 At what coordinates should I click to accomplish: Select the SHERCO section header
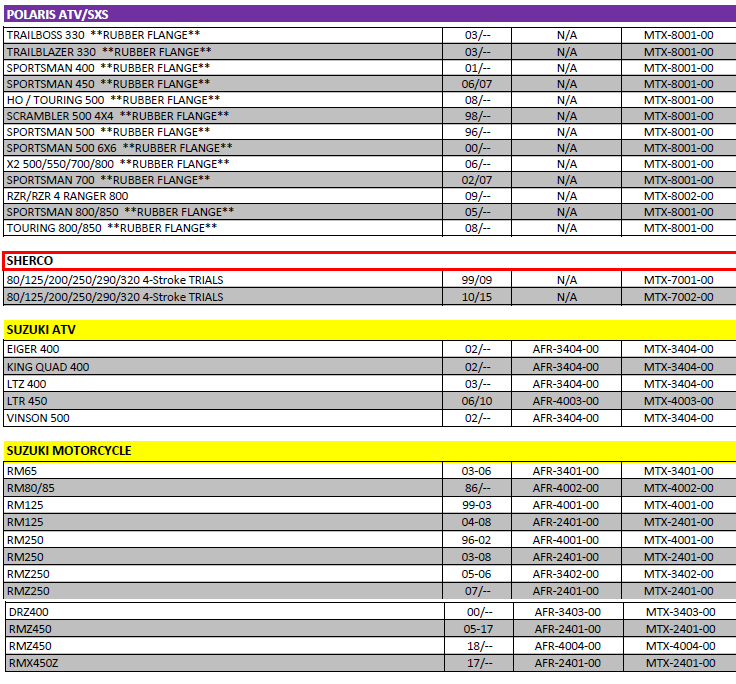(370, 261)
